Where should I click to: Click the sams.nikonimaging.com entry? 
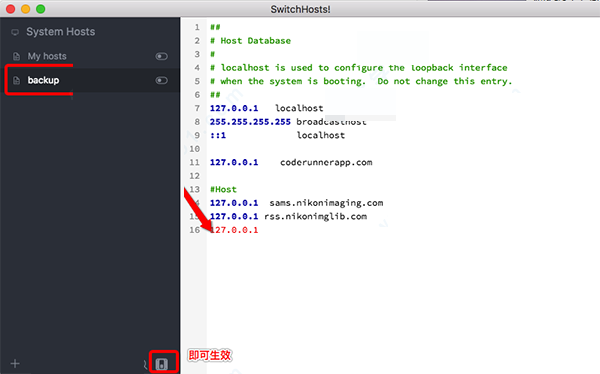pos(296,203)
